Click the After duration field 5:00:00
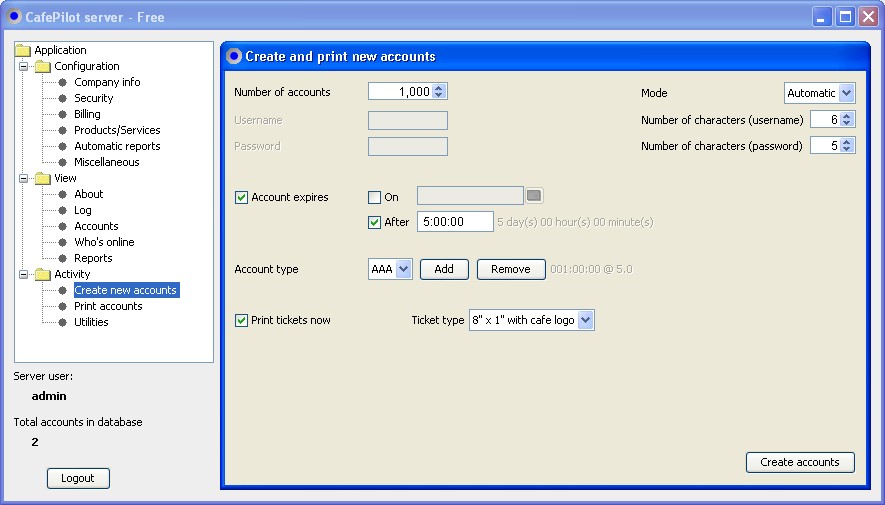This screenshot has height=505, width=885. click(455, 222)
